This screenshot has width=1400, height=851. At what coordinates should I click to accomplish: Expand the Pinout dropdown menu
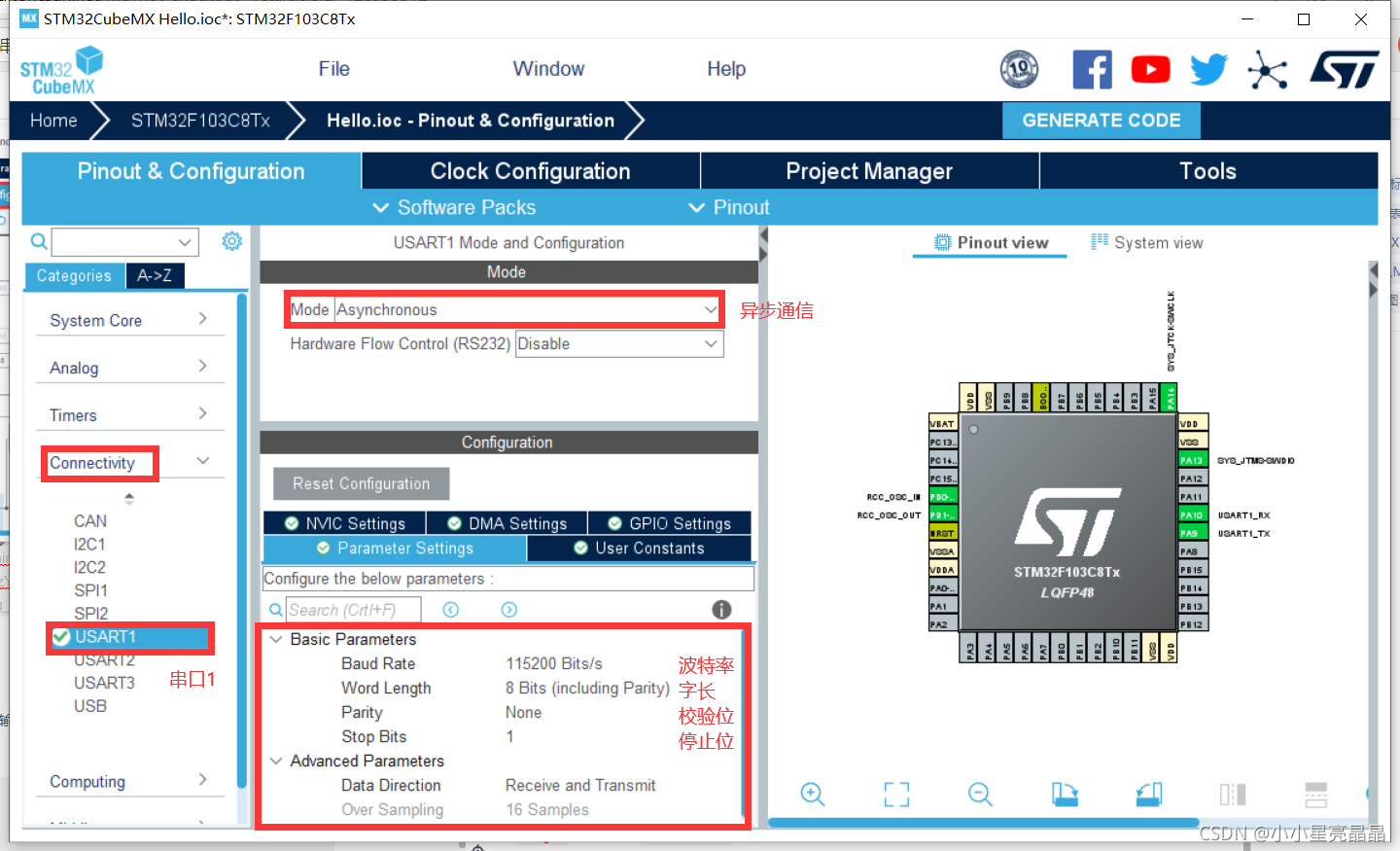728,207
